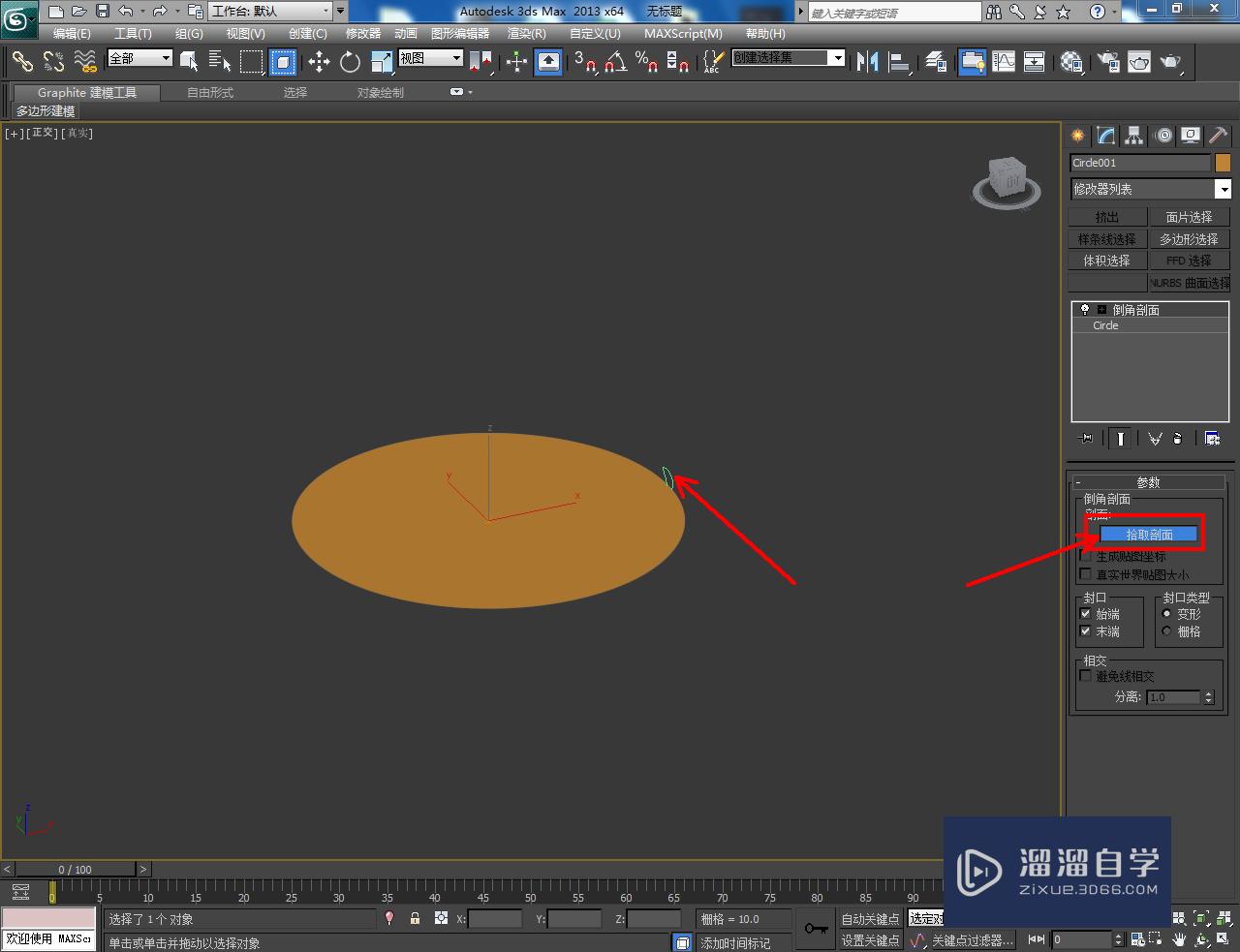1240x952 pixels.
Task: Toggle Percent Snap
Action: (x=647, y=62)
